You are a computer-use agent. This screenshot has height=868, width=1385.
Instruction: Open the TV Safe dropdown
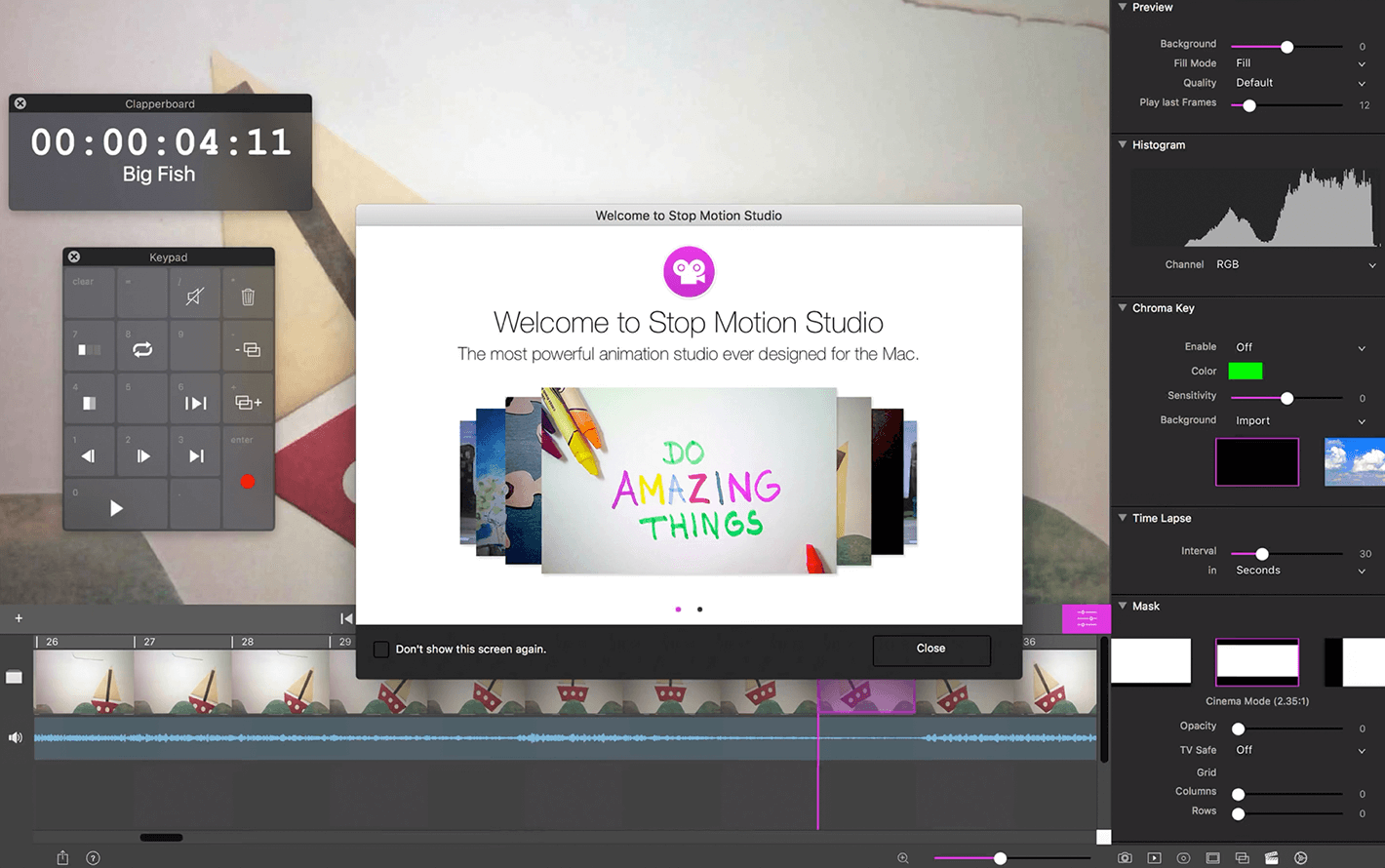[x=1300, y=750]
